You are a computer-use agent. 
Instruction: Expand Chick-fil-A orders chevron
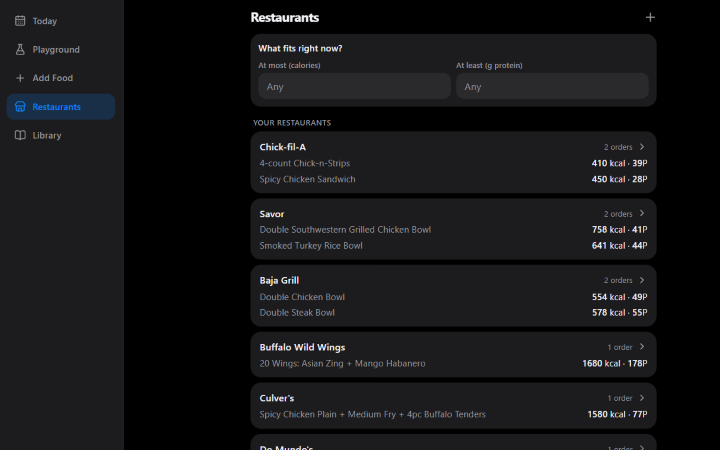coord(642,146)
